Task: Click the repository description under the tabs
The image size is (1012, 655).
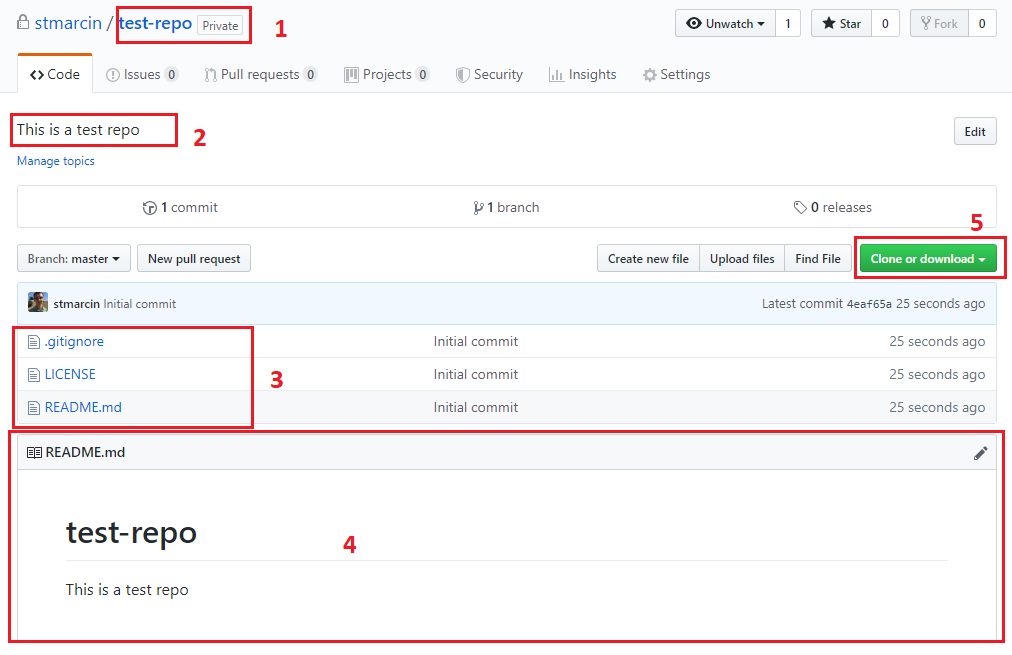Action: [x=78, y=130]
